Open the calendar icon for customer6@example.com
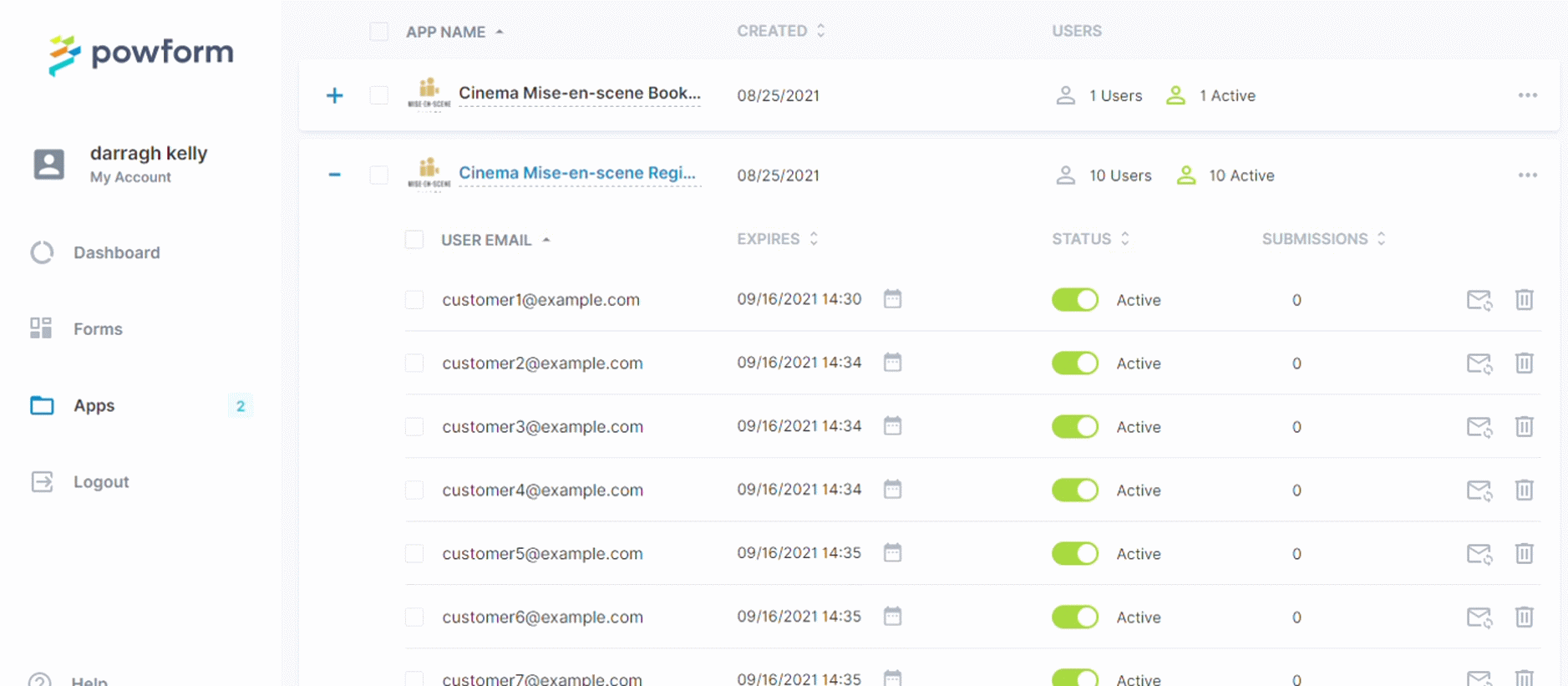 click(892, 616)
